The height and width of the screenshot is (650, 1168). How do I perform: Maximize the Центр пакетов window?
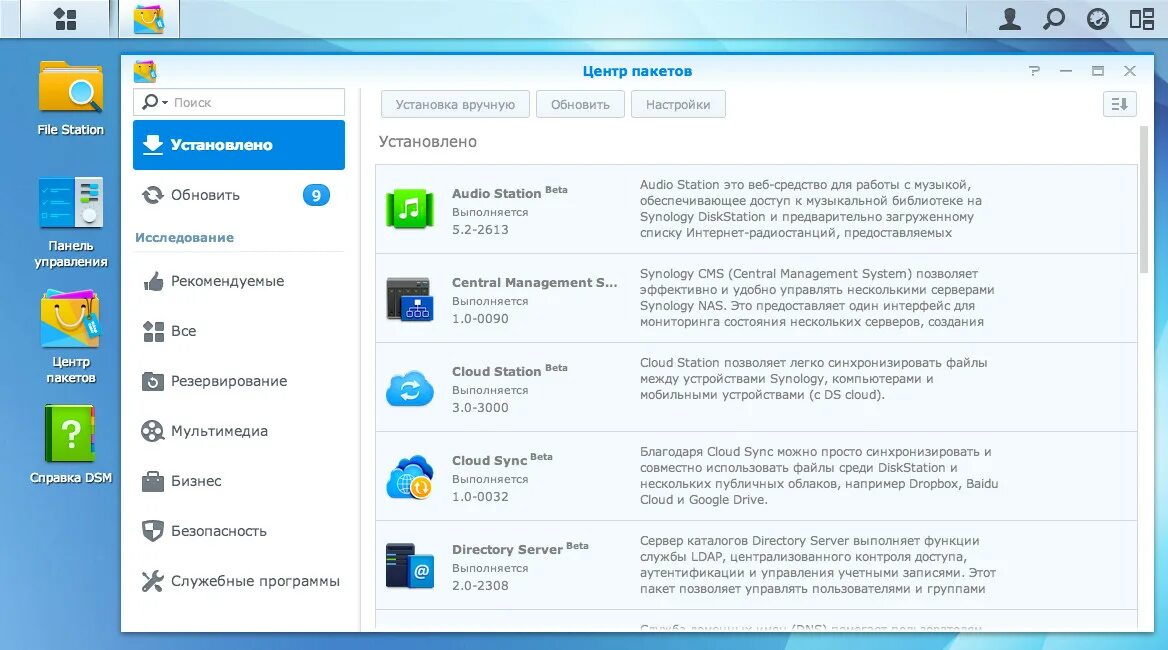tap(1098, 71)
